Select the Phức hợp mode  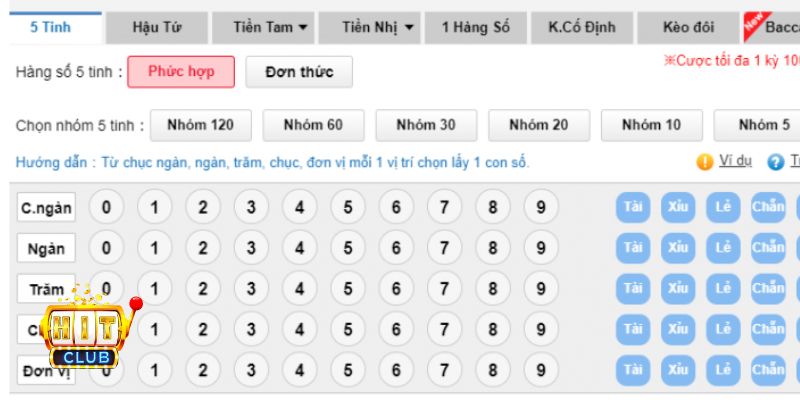click(181, 72)
